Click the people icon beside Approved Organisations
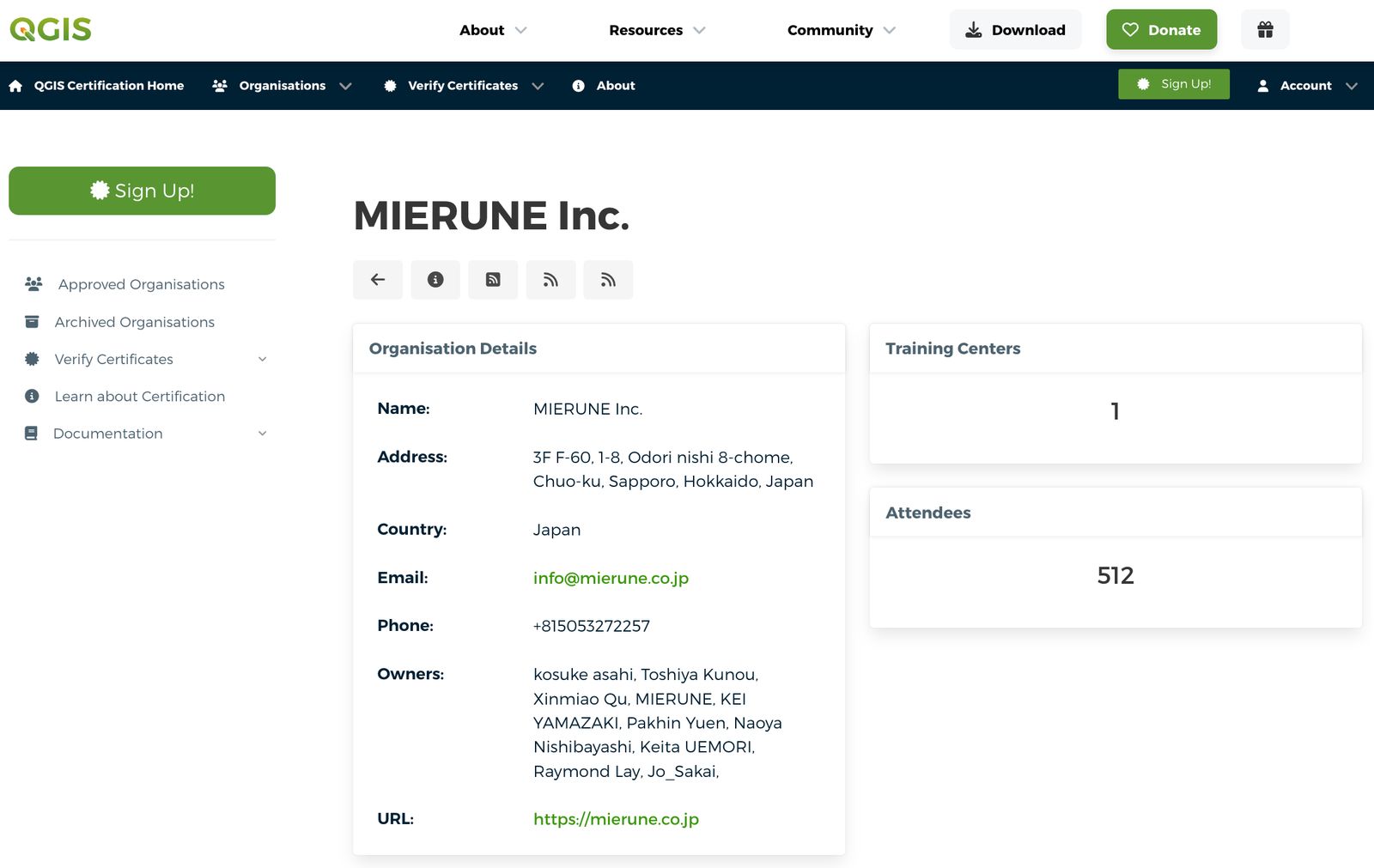Image resolution: width=1374 pixels, height=868 pixels. [x=33, y=283]
